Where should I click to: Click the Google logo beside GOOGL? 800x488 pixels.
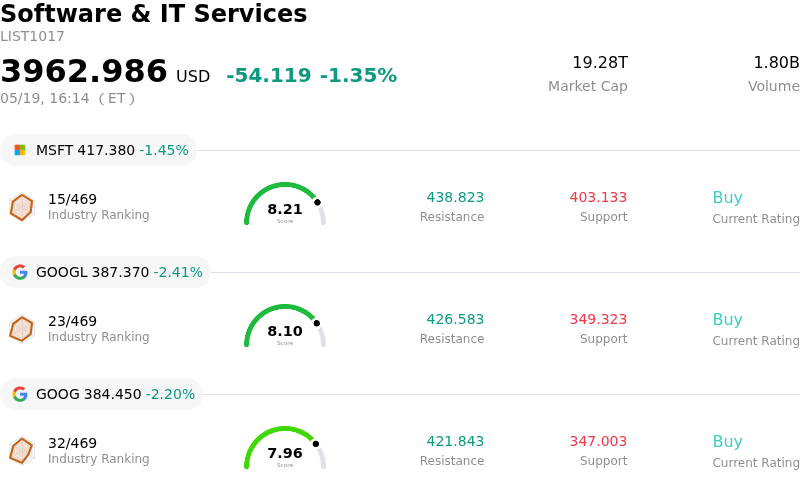pos(20,272)
